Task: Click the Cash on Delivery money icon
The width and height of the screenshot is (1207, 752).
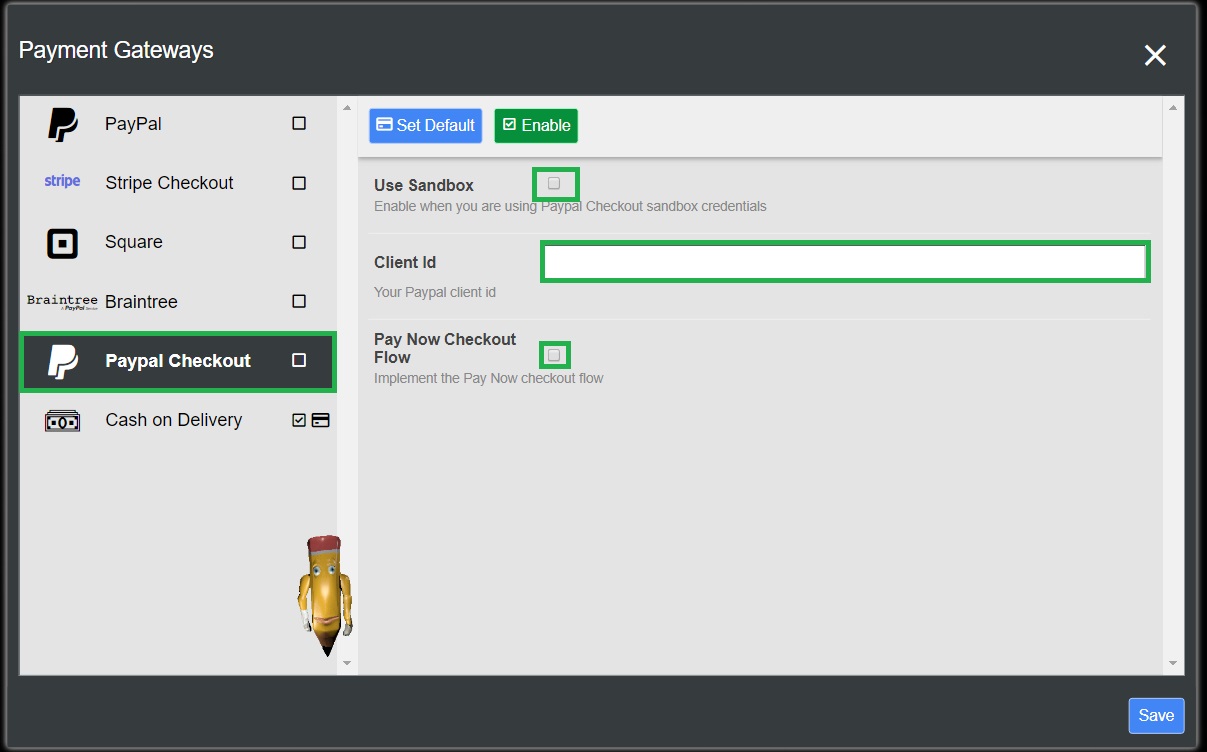Action: click(x=61, y=420)
